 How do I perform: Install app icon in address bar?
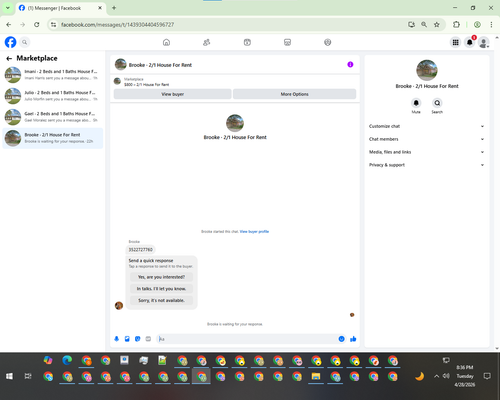(x=411, y=24)
